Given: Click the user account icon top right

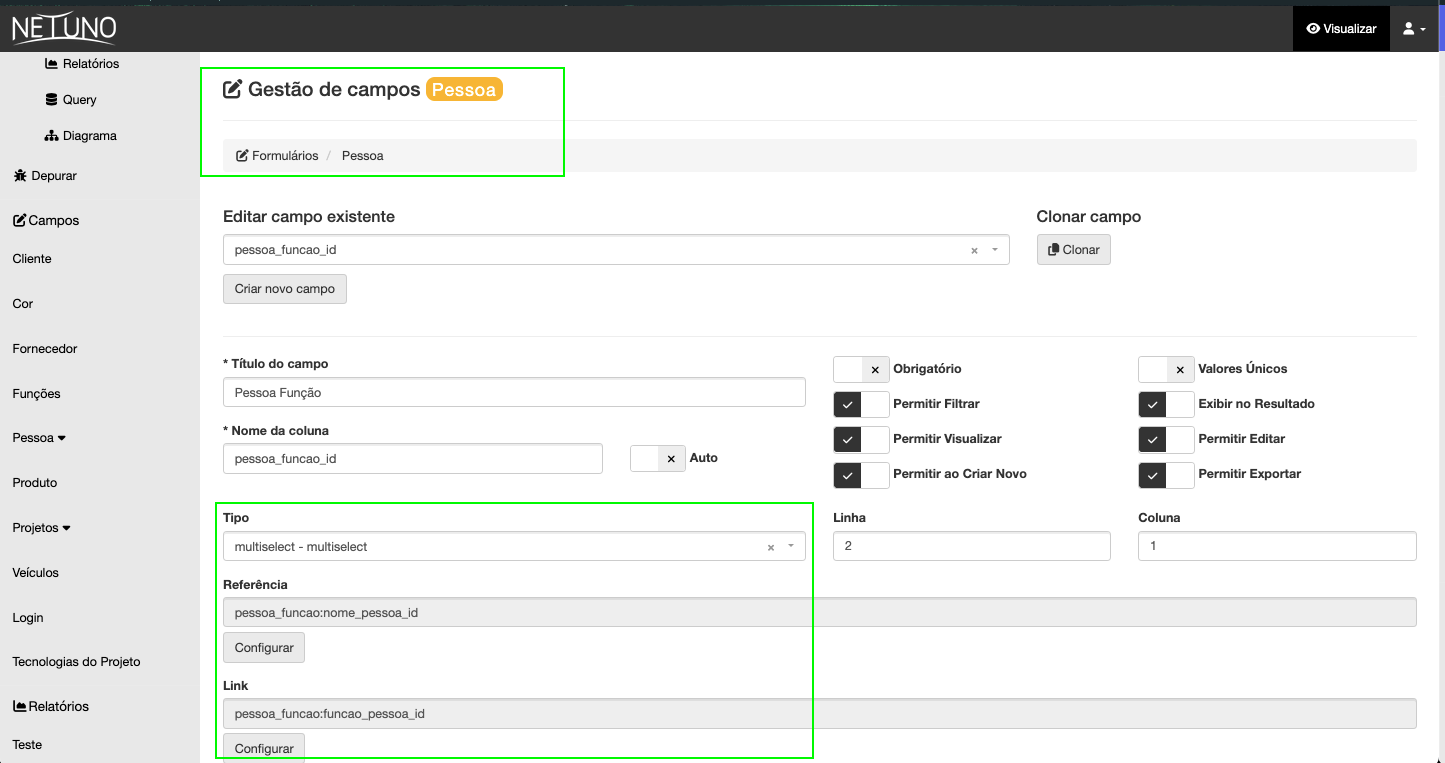Looking at the screenshot, I should (x=1408, y=28).
